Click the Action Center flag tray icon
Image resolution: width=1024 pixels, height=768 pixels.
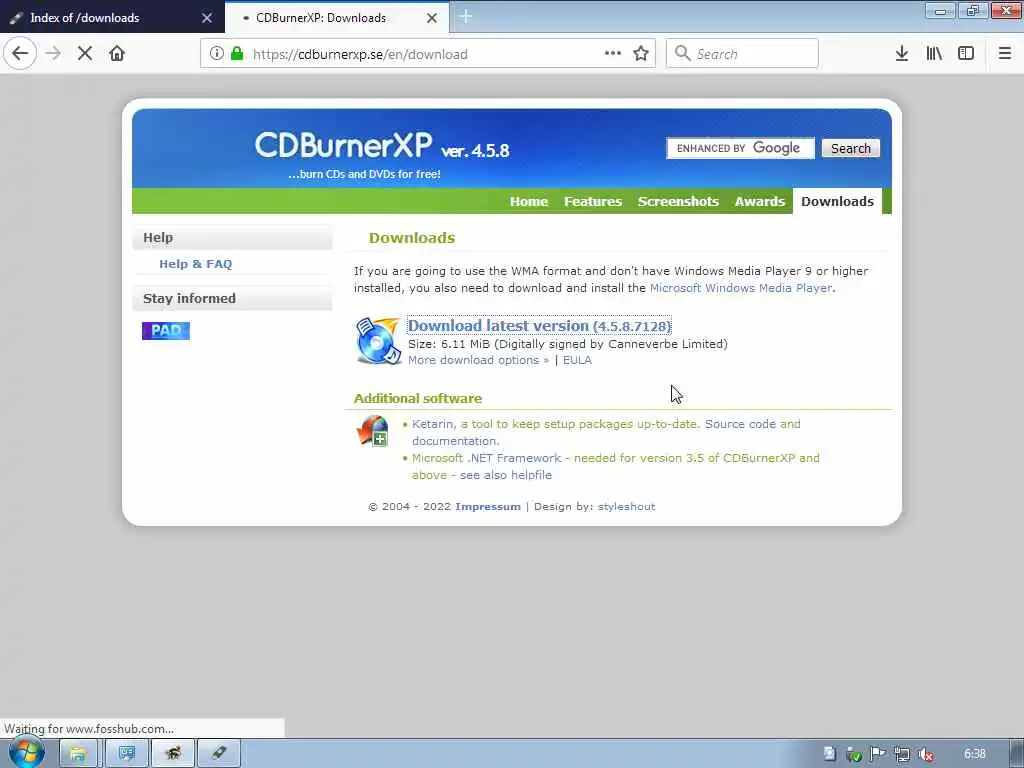coord(878,754)
